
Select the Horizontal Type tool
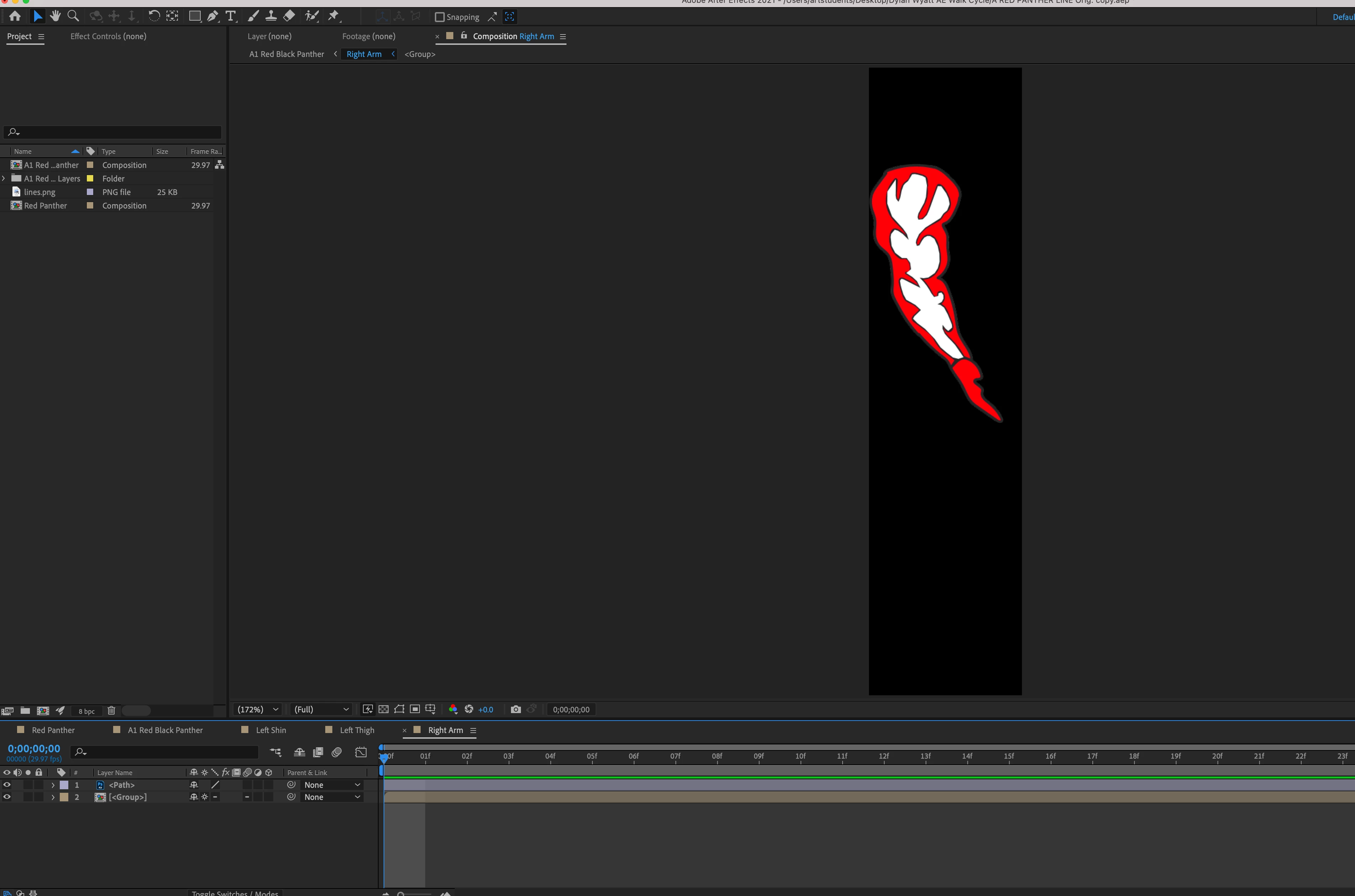[x=231, y=16]
